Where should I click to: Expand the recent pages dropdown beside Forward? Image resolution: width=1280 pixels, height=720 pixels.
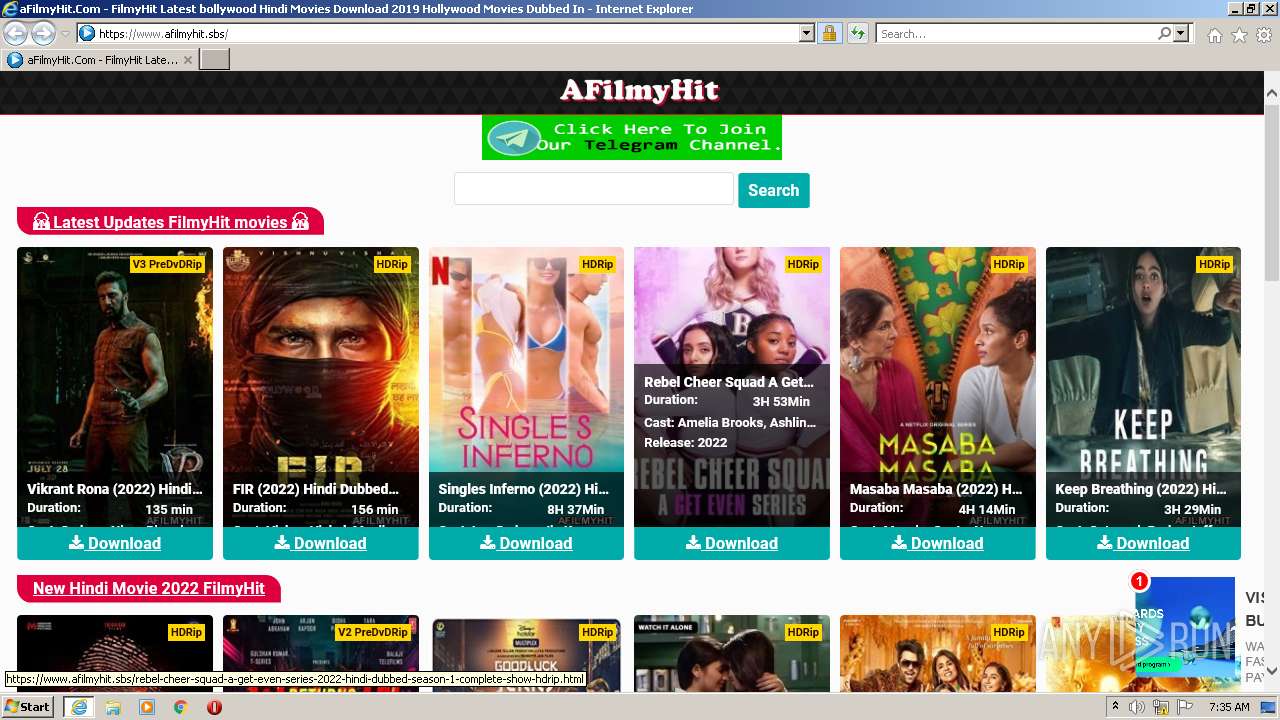pyautogui.click(x=65, y=34)
